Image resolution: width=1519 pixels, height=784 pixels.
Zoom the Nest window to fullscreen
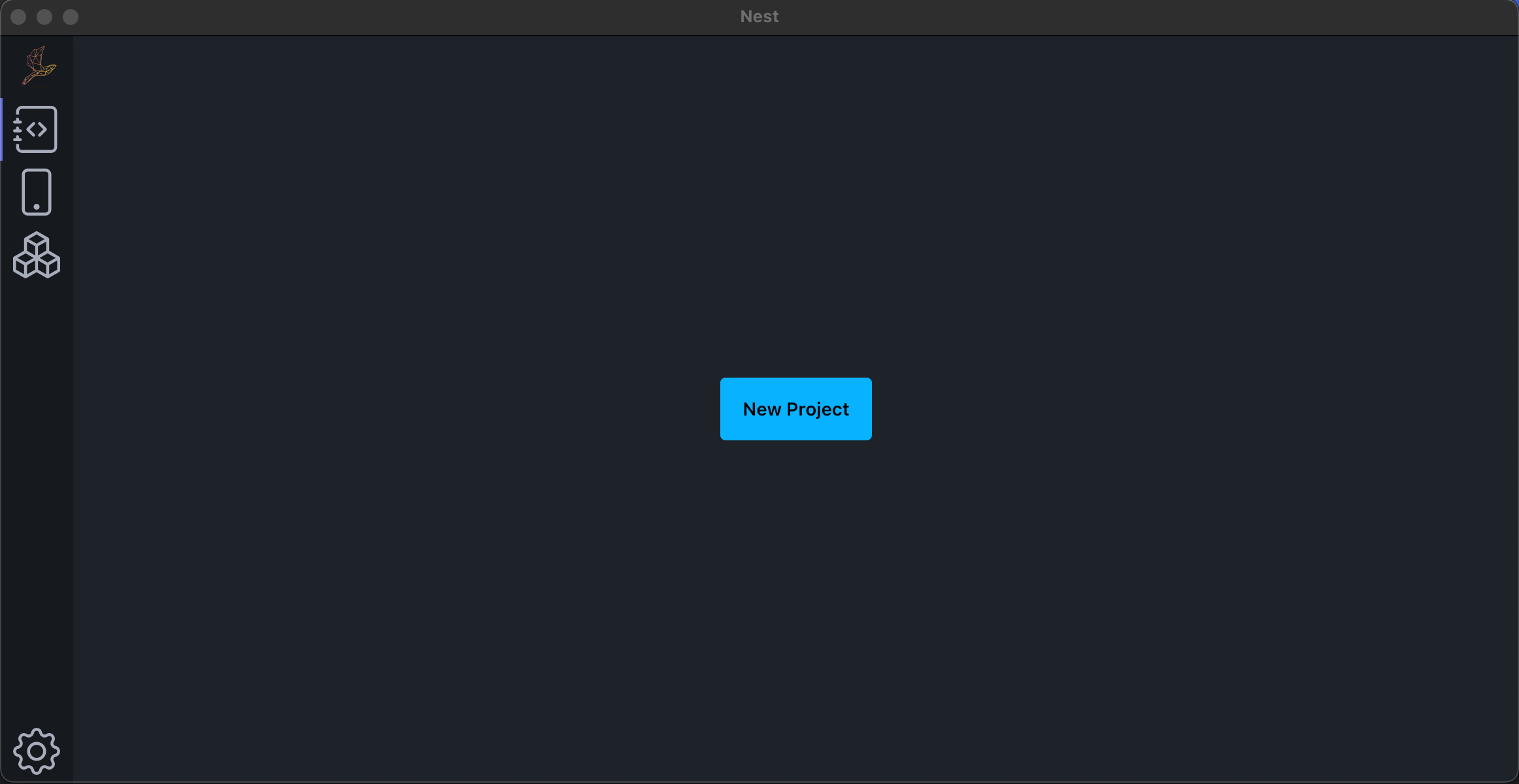tap(70, 16)
